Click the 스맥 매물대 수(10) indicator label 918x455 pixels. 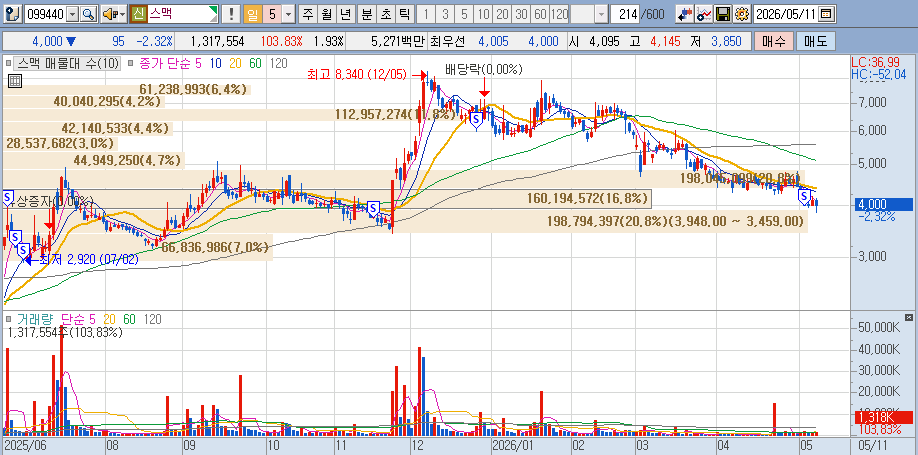pyautogui.click(x=68, y=63)
